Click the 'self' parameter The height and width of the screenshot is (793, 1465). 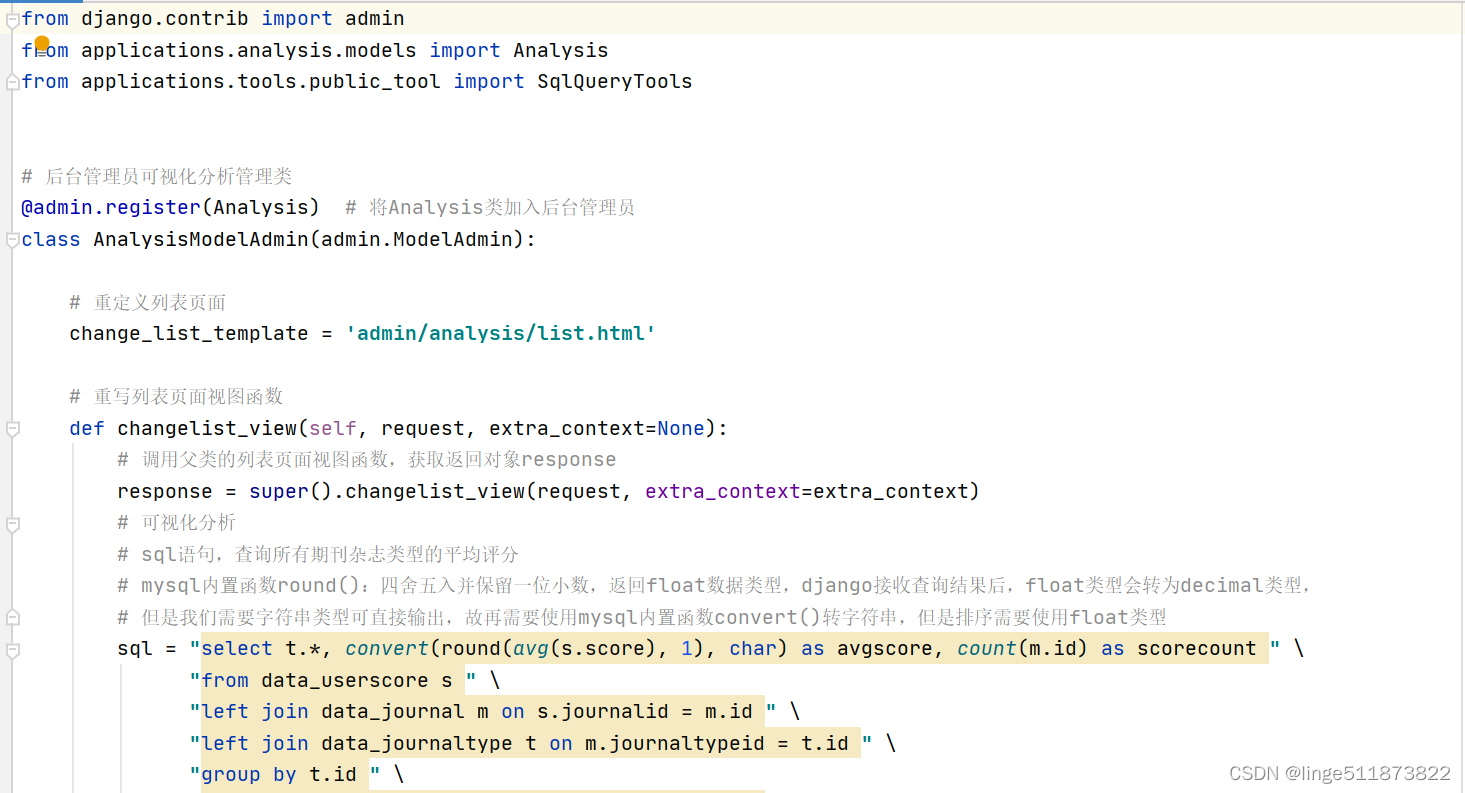333,428
